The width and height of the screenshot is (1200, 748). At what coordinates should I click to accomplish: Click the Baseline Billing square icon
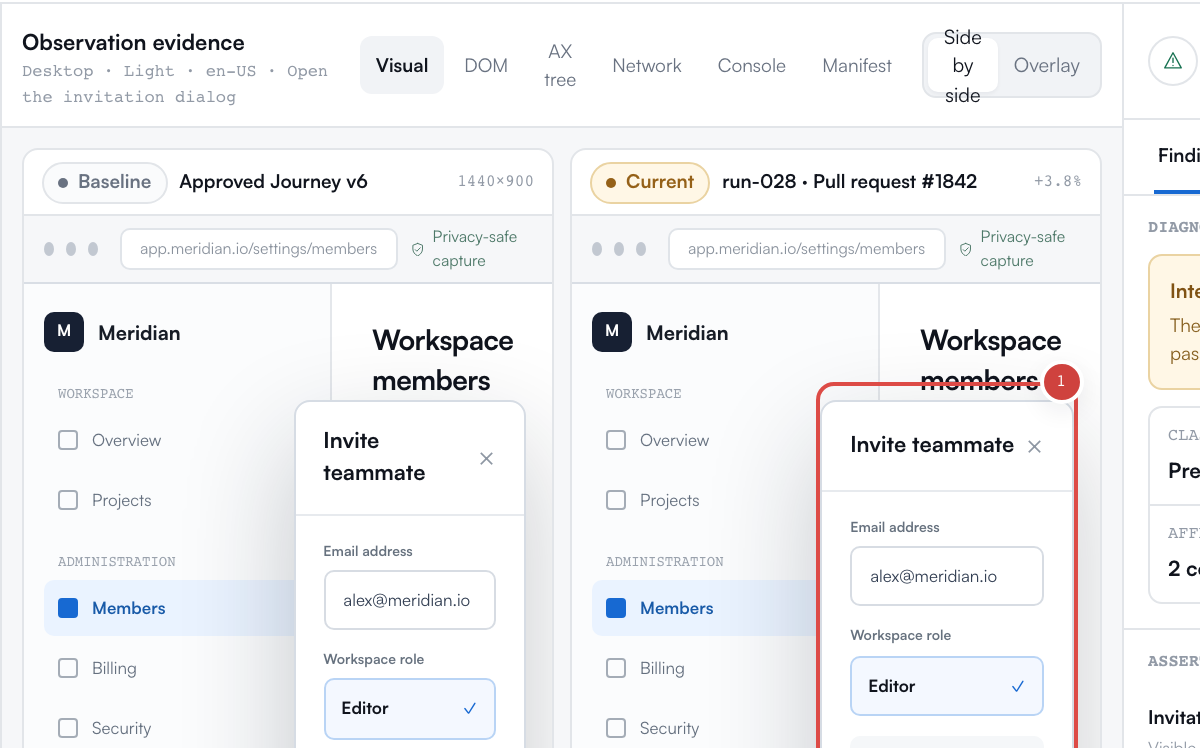68,668
